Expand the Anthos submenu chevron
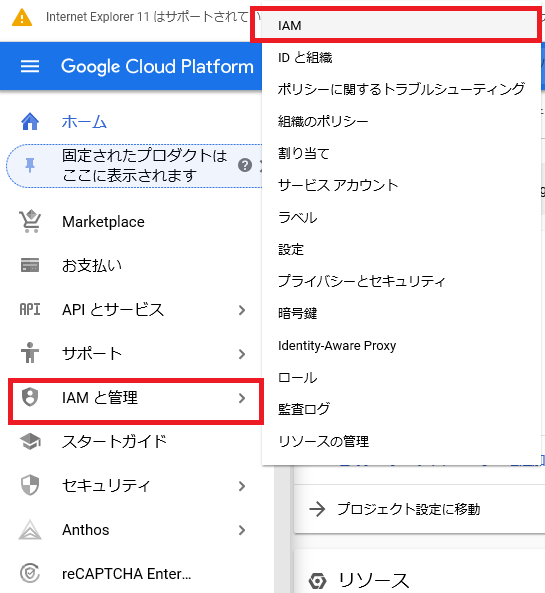545x593 pixels. 242,530
